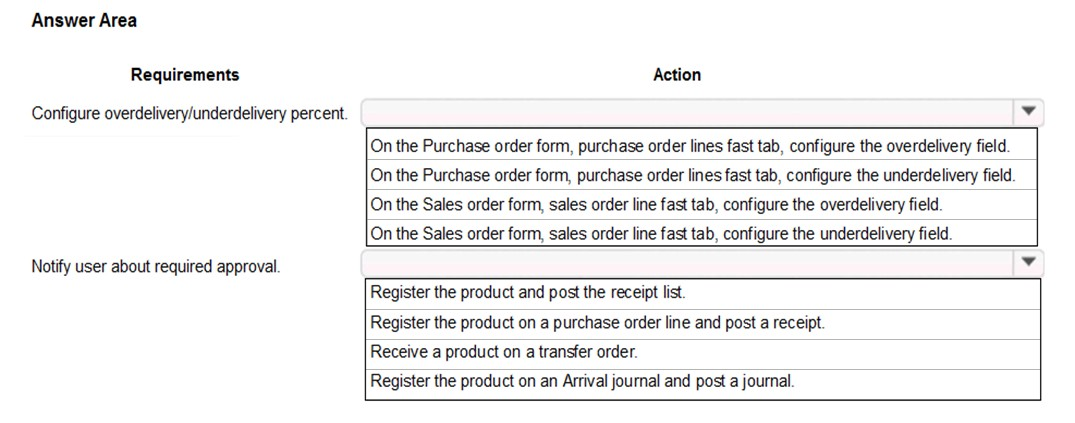Click the Answer Area heading
The image size is (1075, 423).
tap(84, 21)
